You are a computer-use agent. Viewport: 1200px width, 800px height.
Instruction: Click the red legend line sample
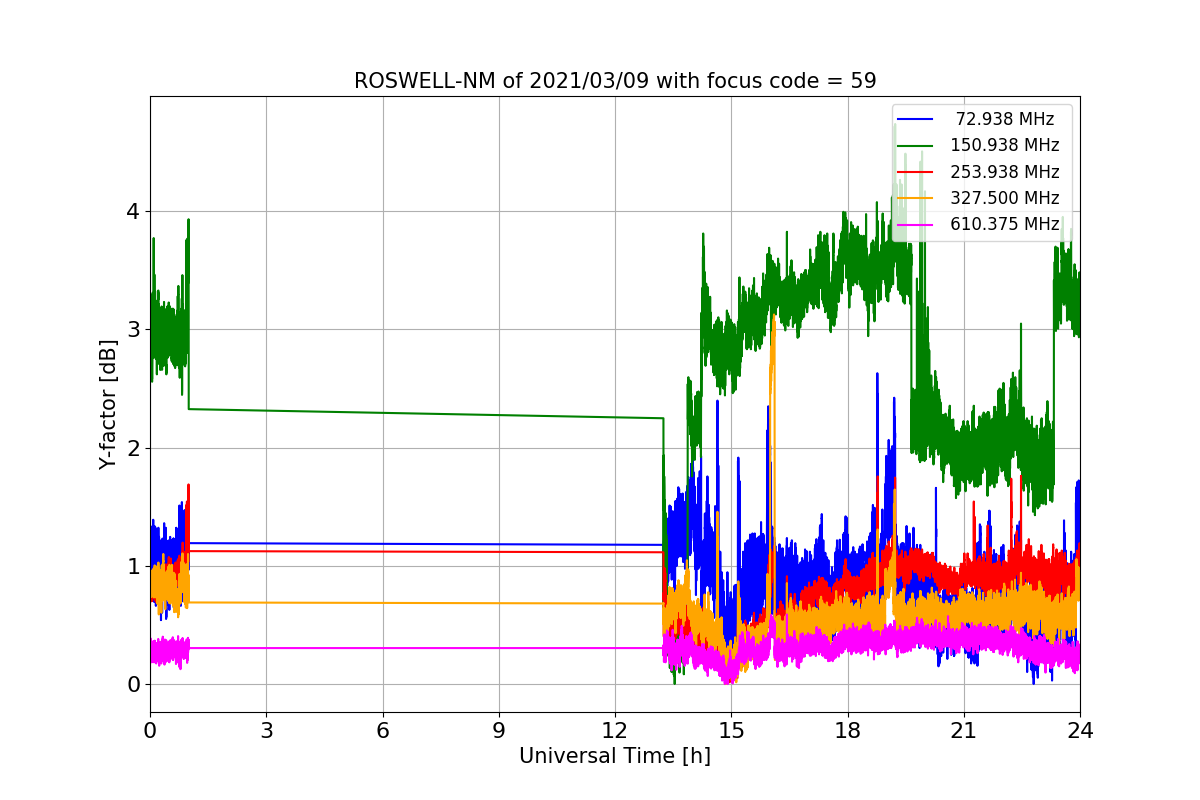[916, 172]
